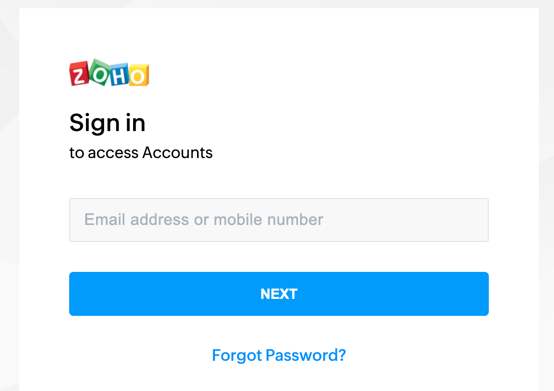Select the word "Accounts" in subtitle
Viewport: 554px width, 391px height.
point(177,153)
